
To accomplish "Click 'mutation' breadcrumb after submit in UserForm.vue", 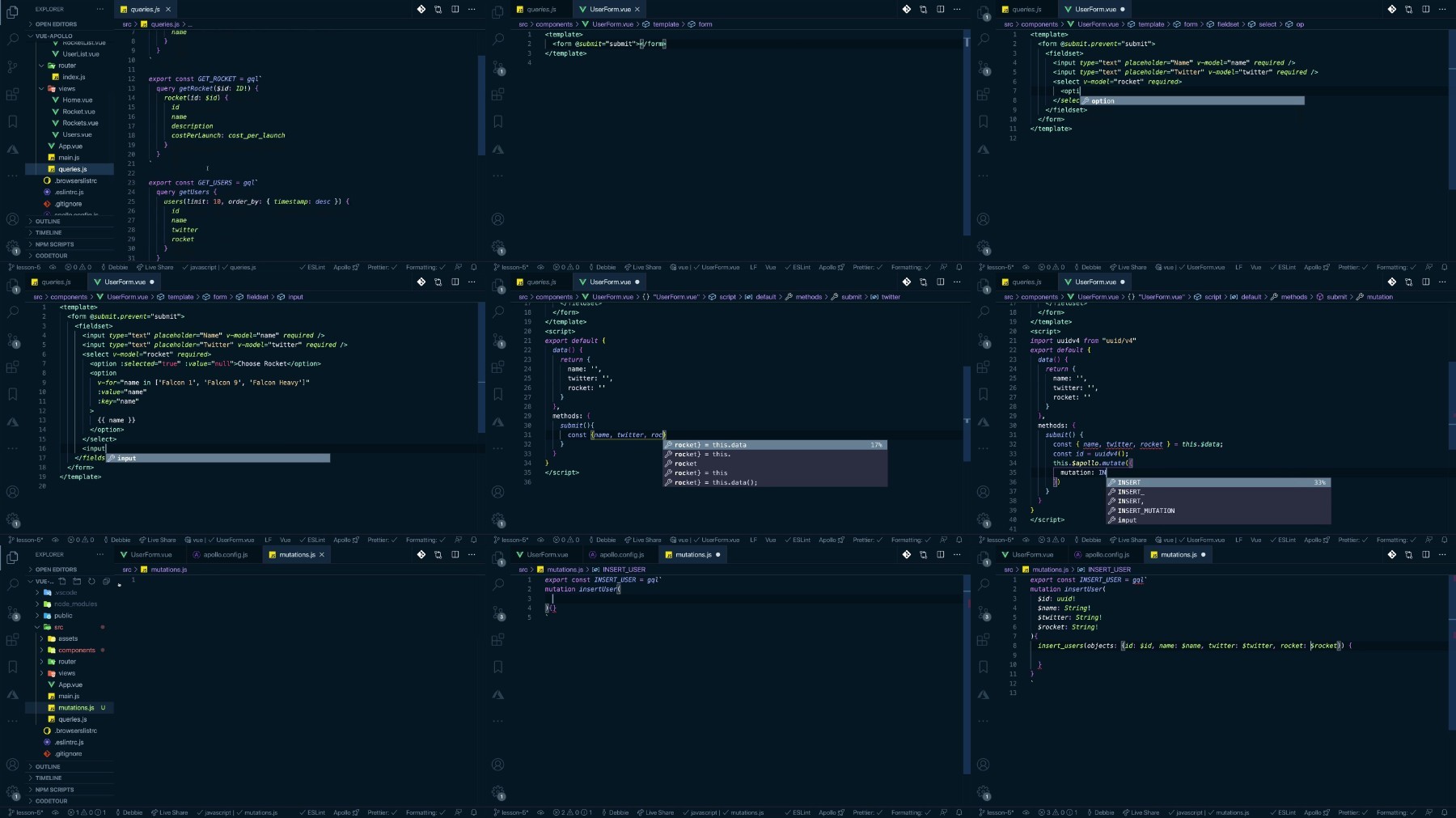I will pyautogui.click(x=1374, y=297).
